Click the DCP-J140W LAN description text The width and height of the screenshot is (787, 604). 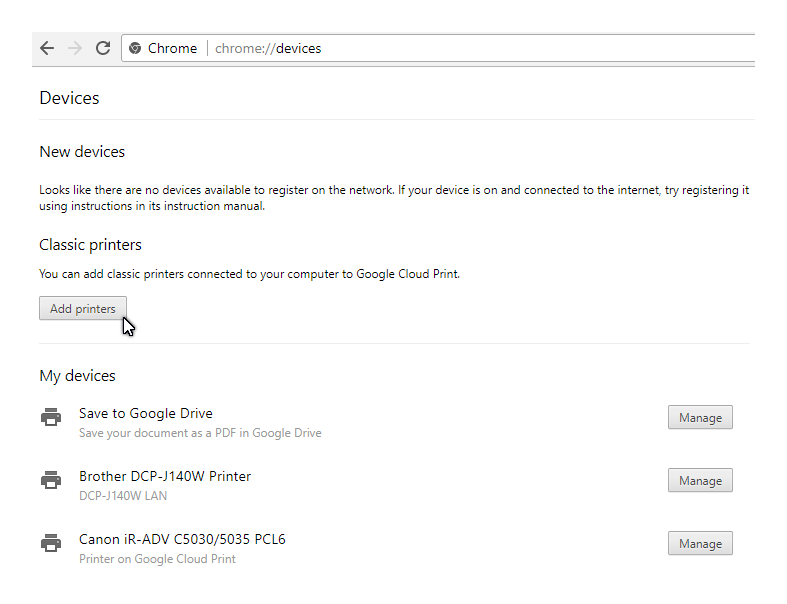(x=123, y=495)
